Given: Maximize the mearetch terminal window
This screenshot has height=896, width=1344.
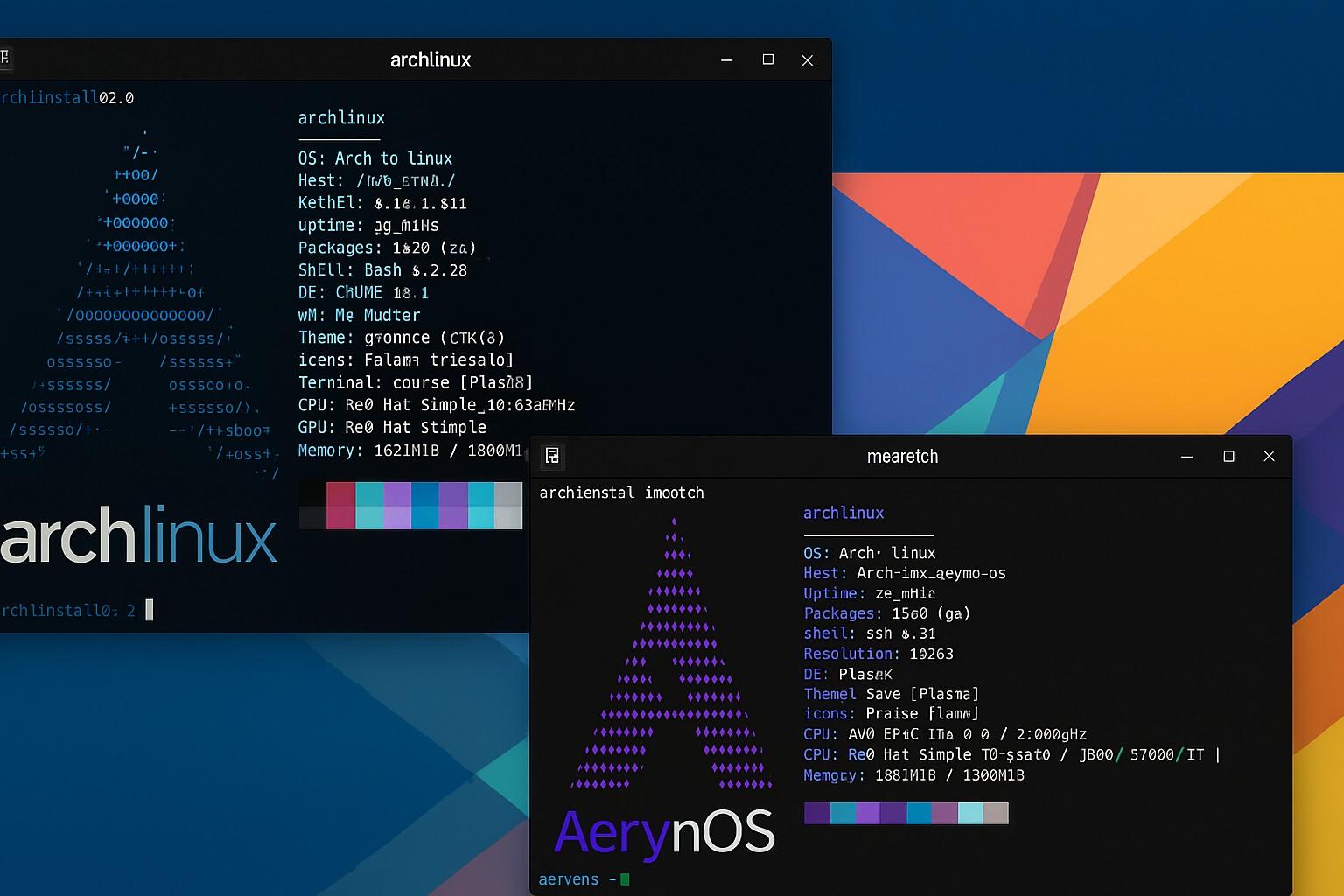Looking at the screenshot, I should click(x=1228, y=457).
